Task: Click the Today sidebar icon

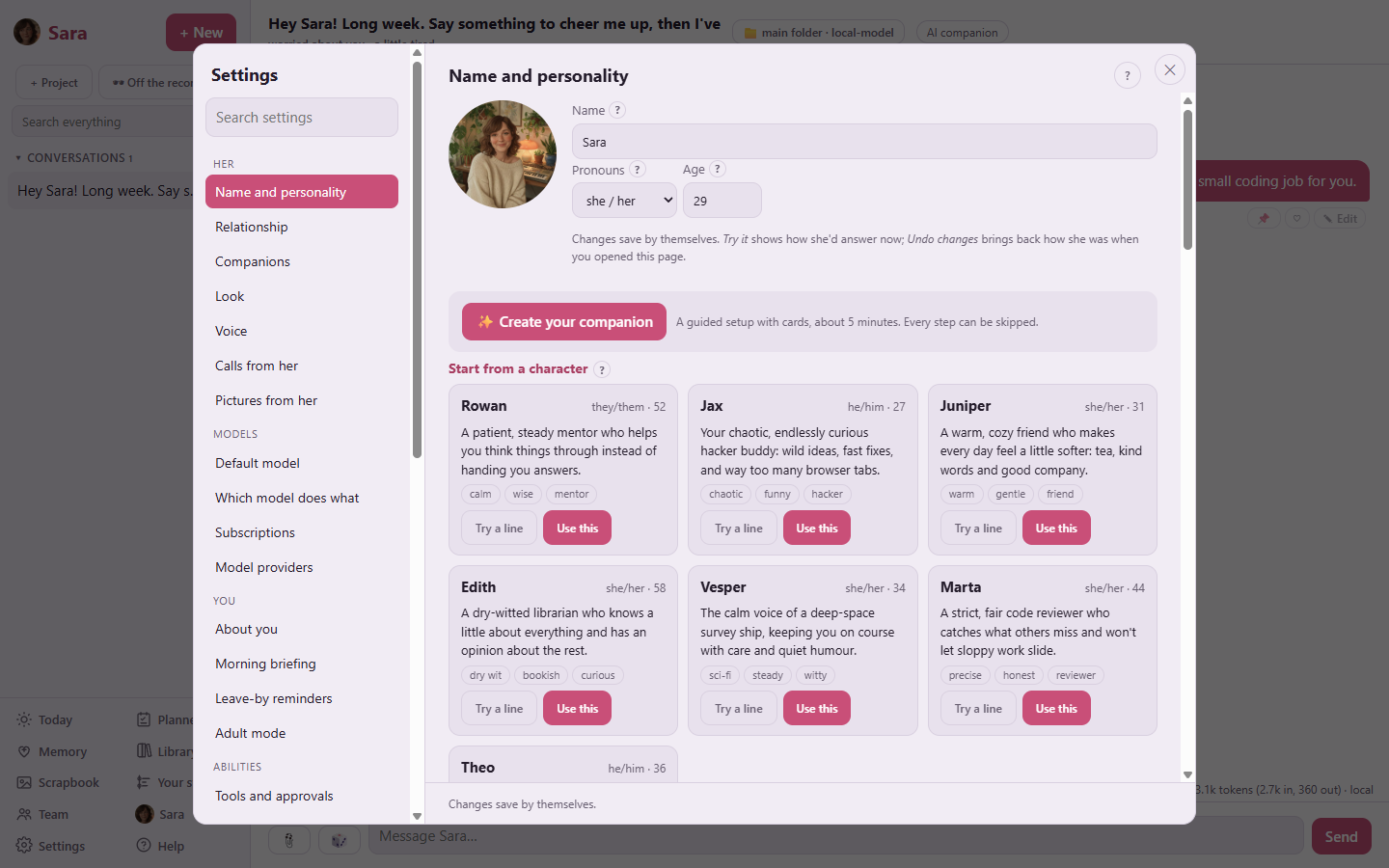Action: pos(24,719)
